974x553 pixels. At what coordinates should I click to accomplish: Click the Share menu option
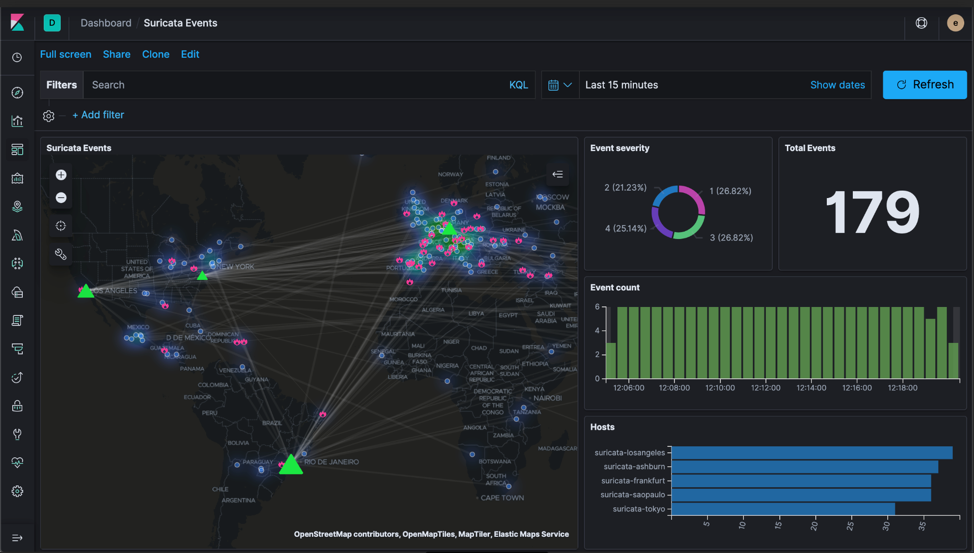click(116, 54)
